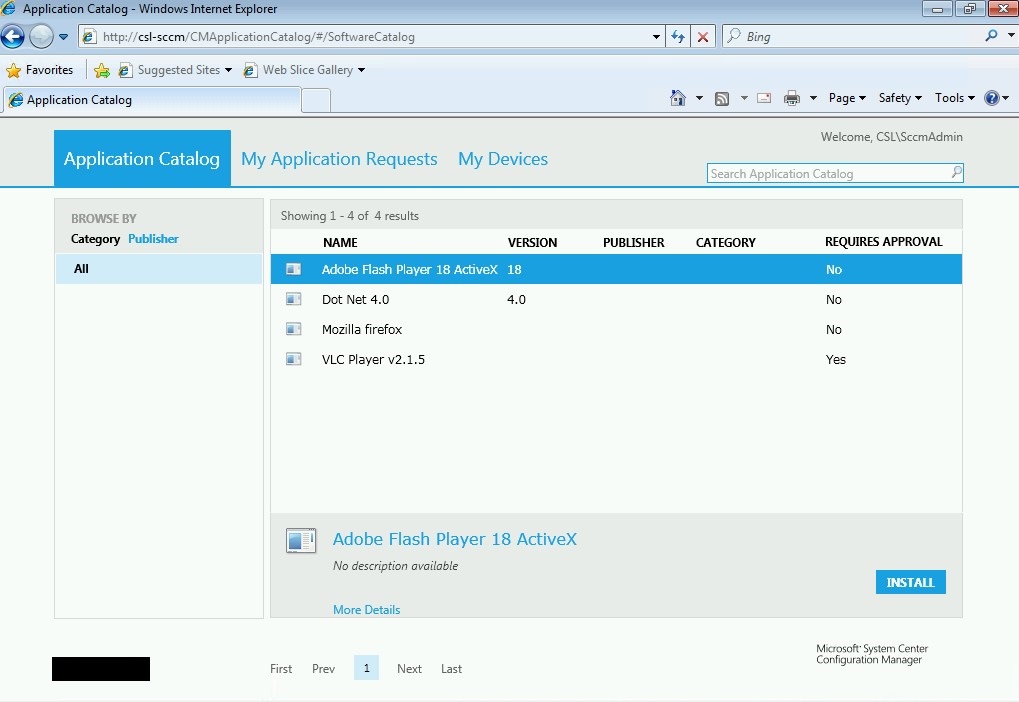1019x702 pixels.
Task: Go to Next results page
Action: click(409, 669)
